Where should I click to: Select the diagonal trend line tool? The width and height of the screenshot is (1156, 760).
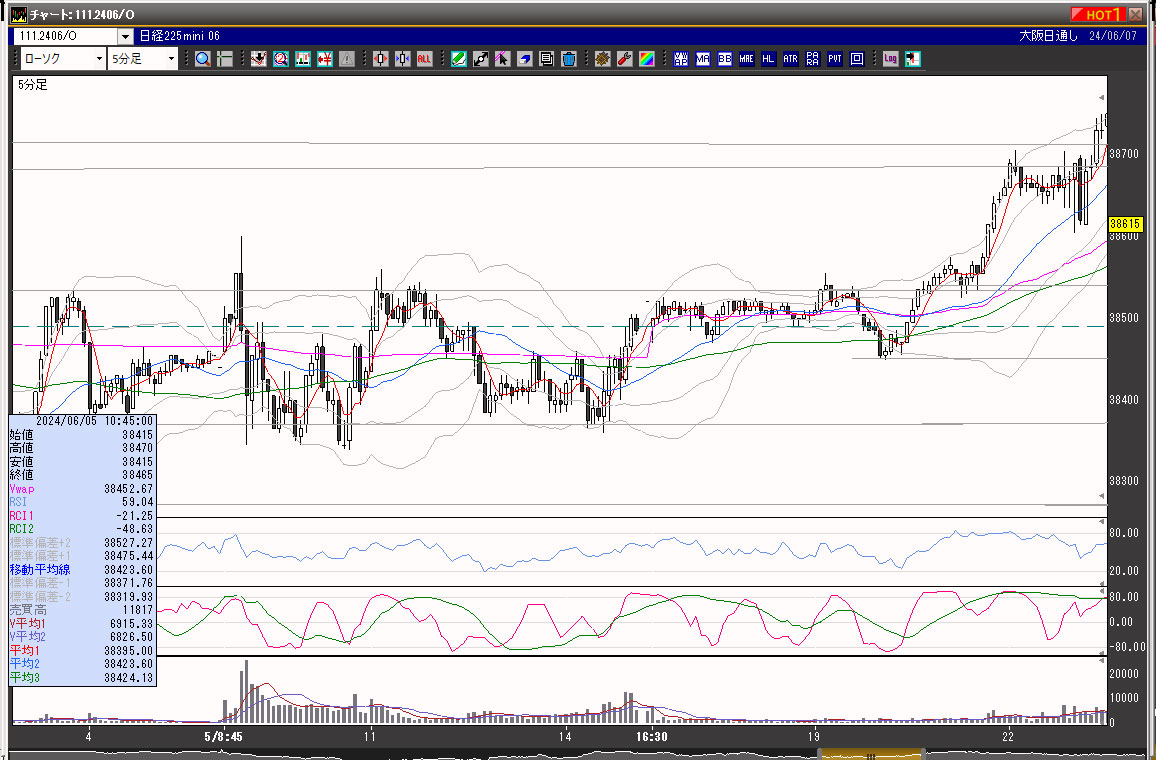coord(480,59)
